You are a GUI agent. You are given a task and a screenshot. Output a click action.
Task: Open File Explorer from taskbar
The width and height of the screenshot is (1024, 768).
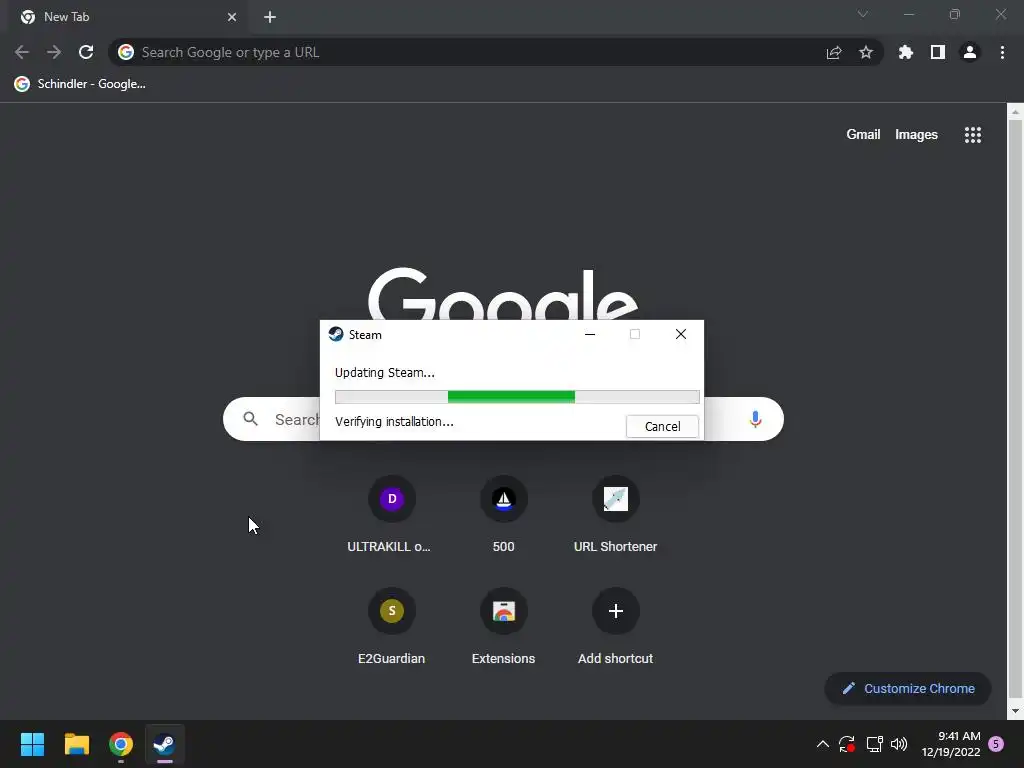point(77,744)
